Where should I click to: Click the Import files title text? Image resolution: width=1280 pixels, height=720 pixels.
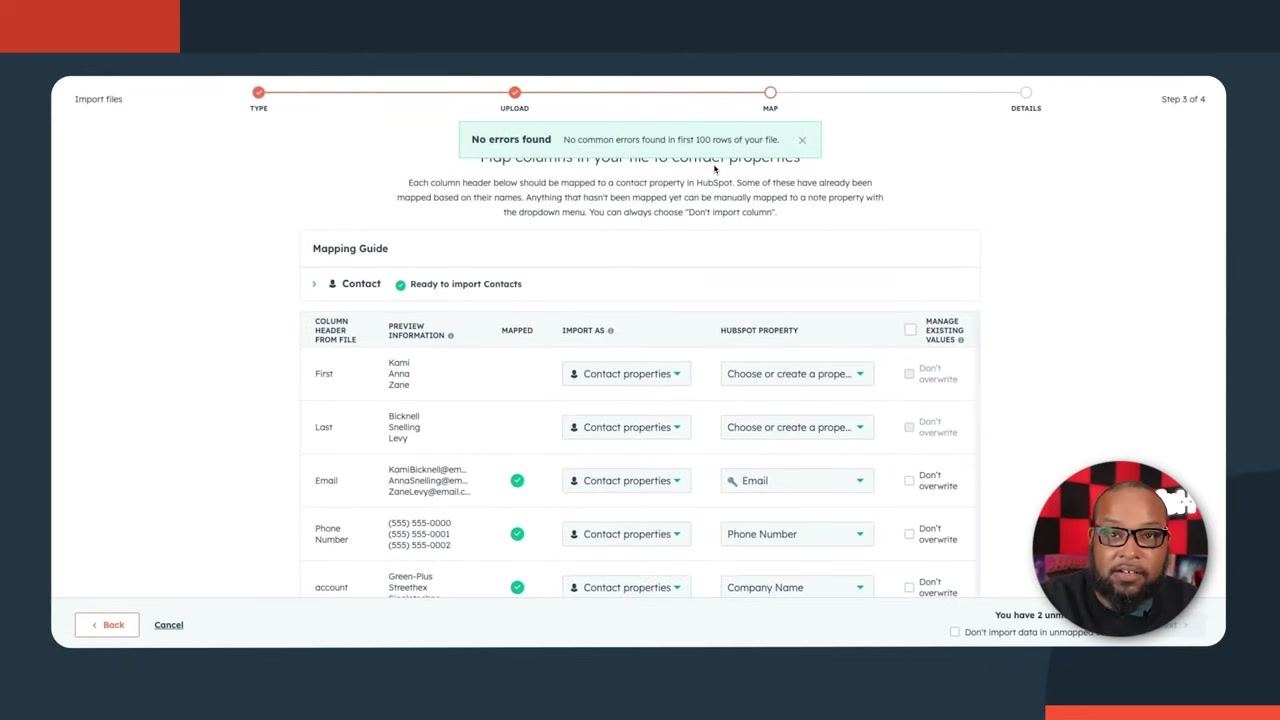coord(98,99)
